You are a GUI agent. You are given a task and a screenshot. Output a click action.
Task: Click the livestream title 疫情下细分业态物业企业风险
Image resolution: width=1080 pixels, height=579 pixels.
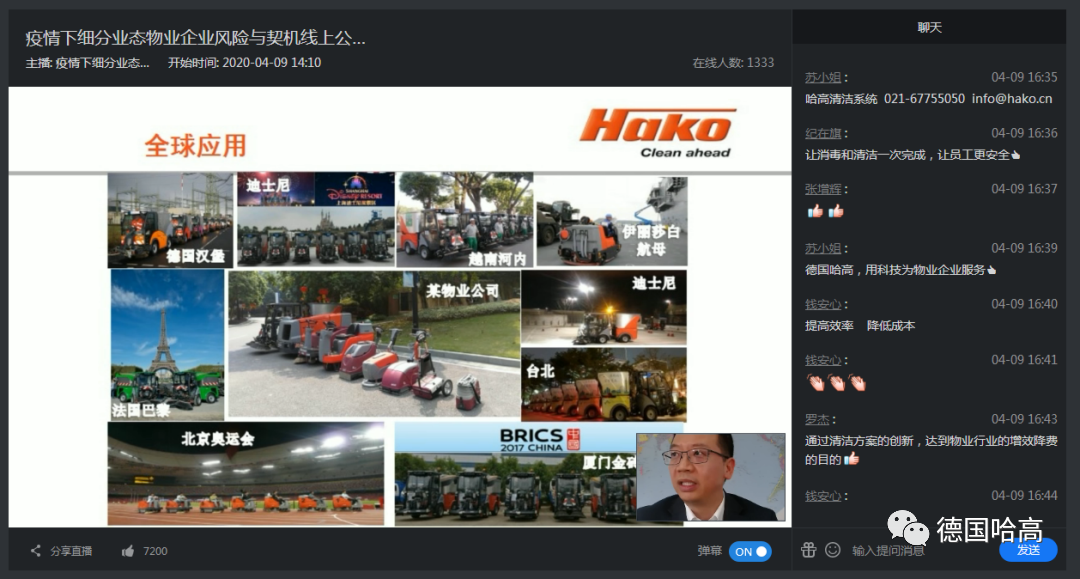pyautogui.click(x=196, y=38)
